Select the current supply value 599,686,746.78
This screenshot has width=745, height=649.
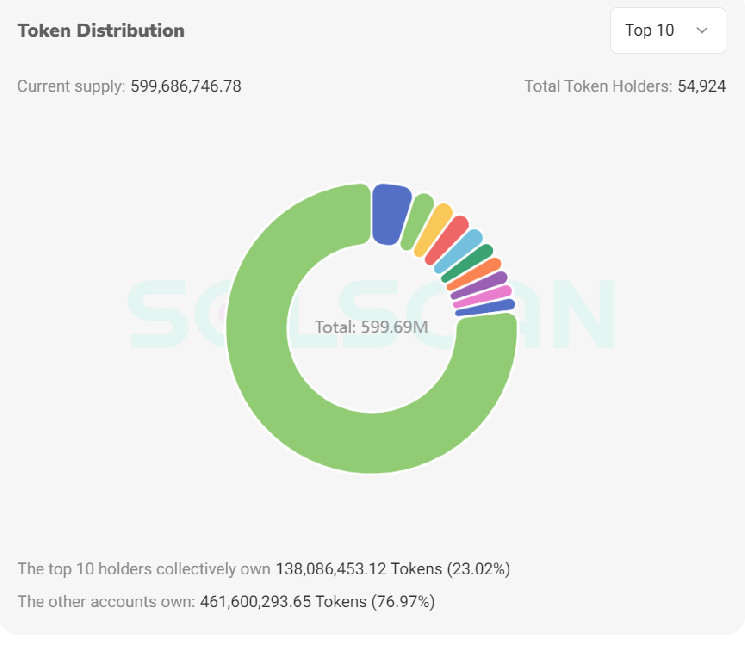pyautogui.click(x=186, y=86)
